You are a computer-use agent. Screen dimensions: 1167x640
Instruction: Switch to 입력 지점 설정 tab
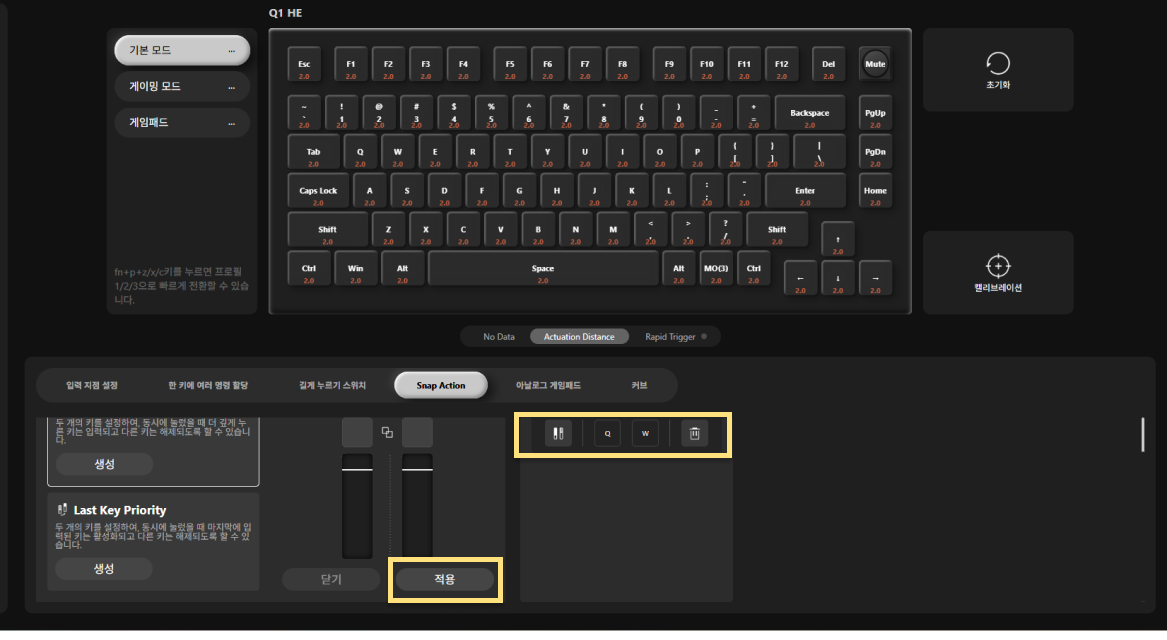92,385
